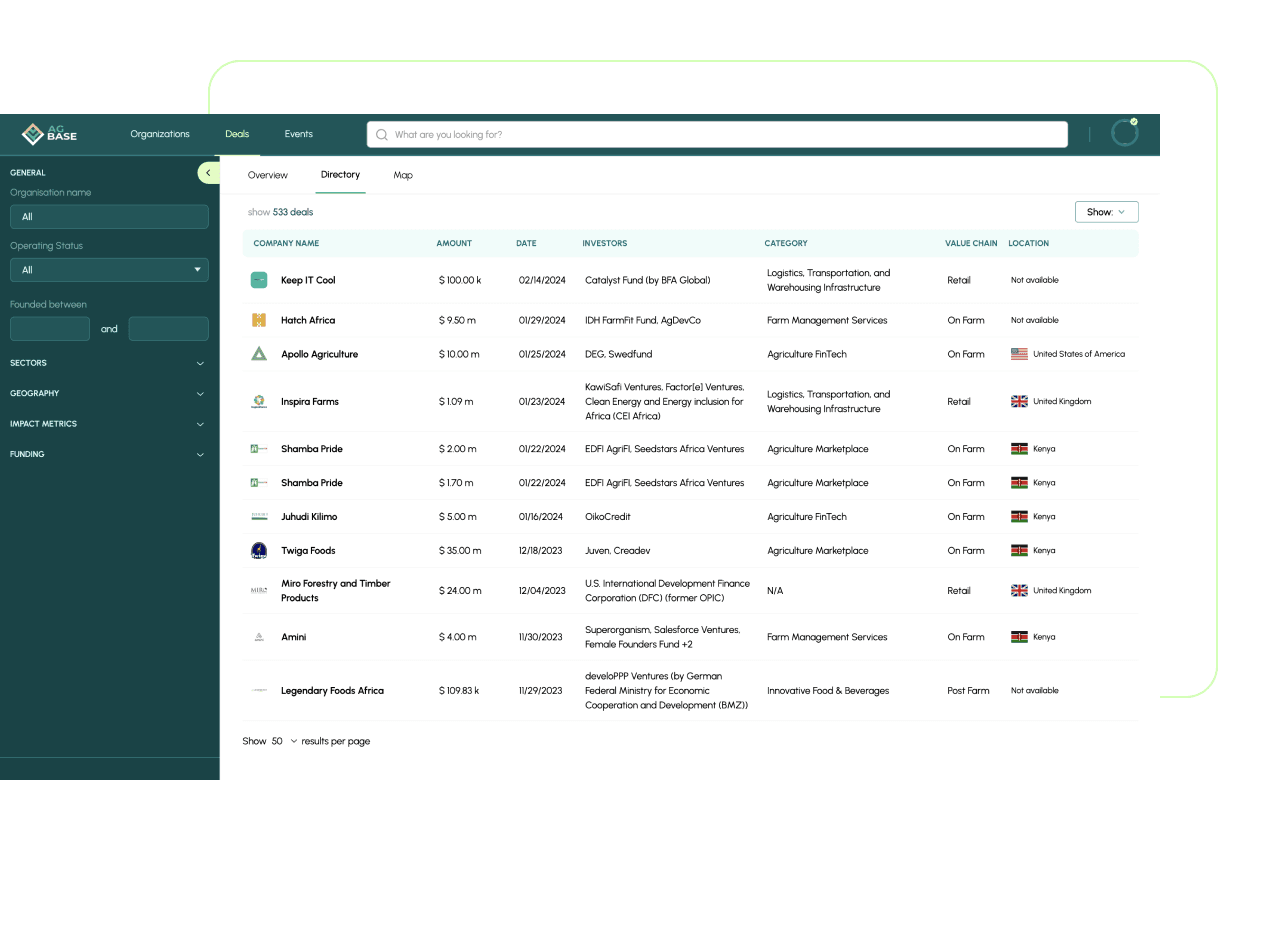Open Keep IT Cool company link
1281x934 pixels.
[x=308, y=280]
